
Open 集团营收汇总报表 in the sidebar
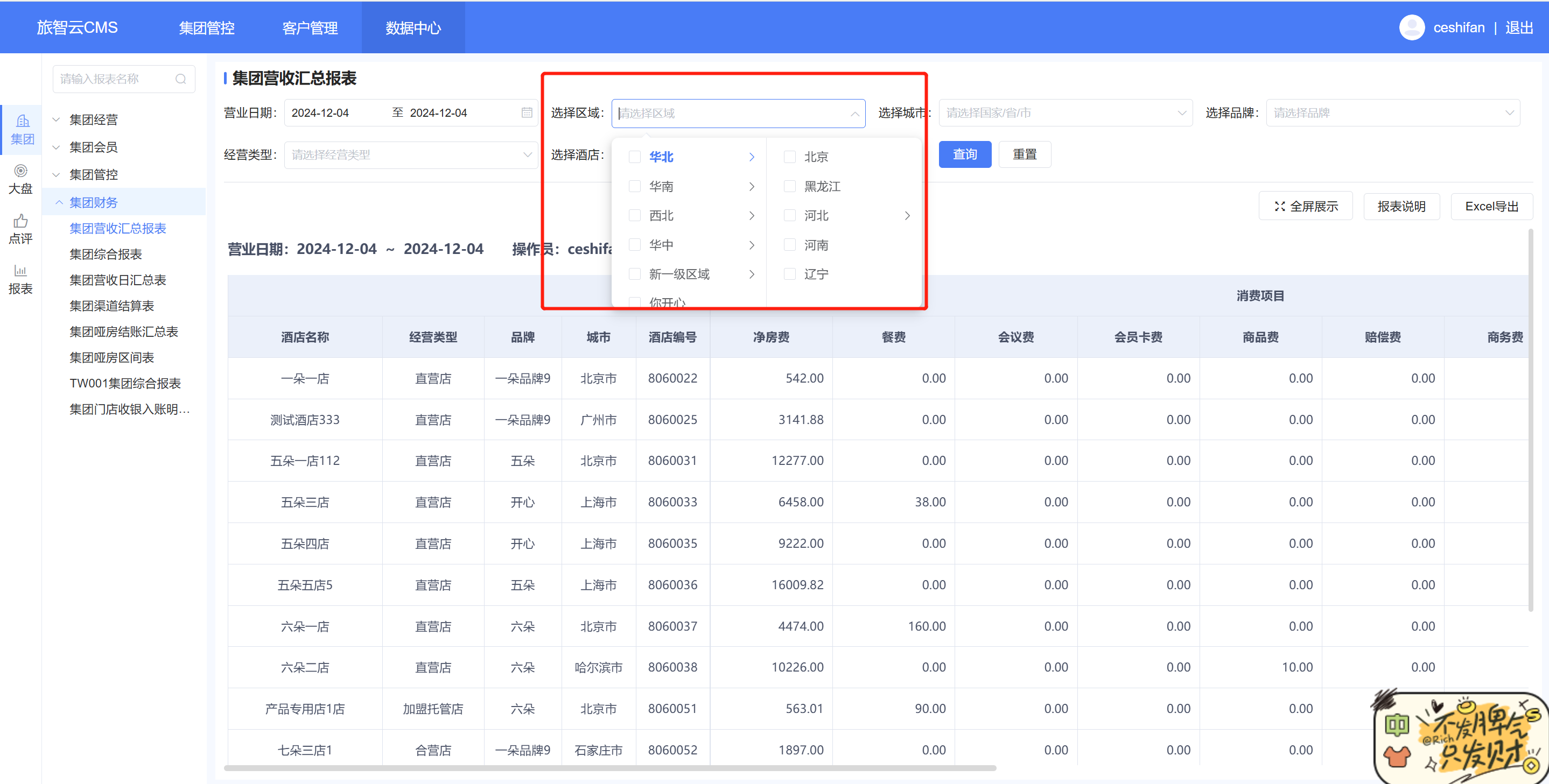118,228
